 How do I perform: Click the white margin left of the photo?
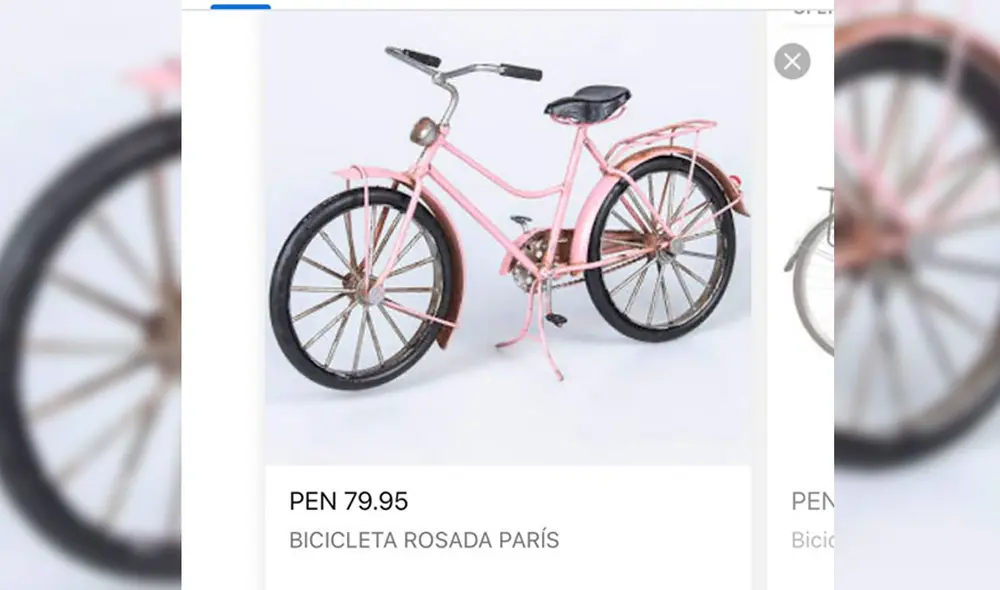(x=222, y=300)
